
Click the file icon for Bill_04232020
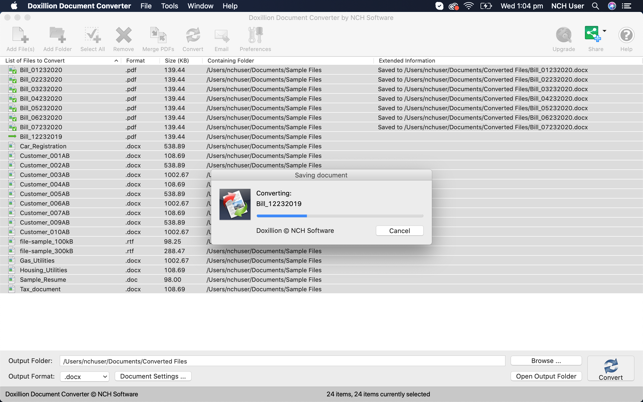coord(12,99)
